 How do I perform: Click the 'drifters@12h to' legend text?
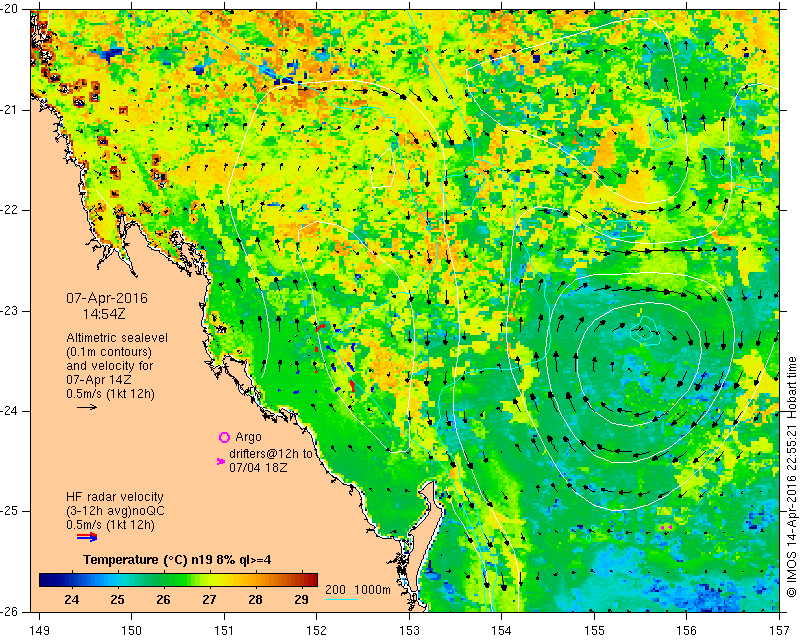click(x=270, y=454)
